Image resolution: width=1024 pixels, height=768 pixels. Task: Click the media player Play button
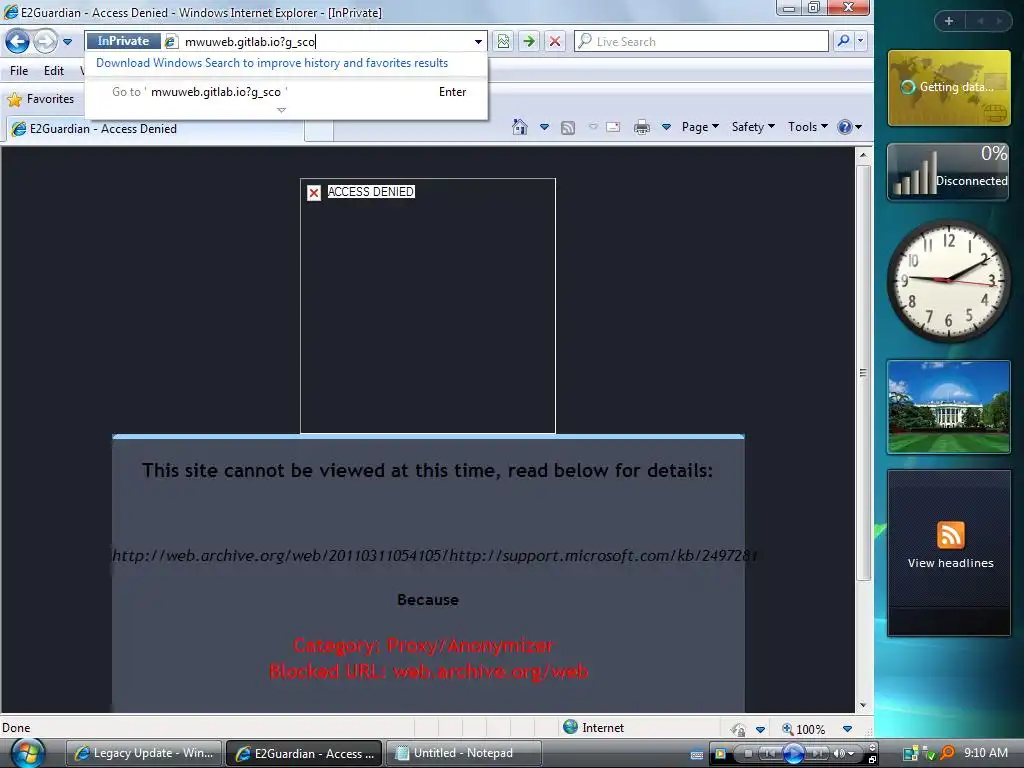pos(793,754)
